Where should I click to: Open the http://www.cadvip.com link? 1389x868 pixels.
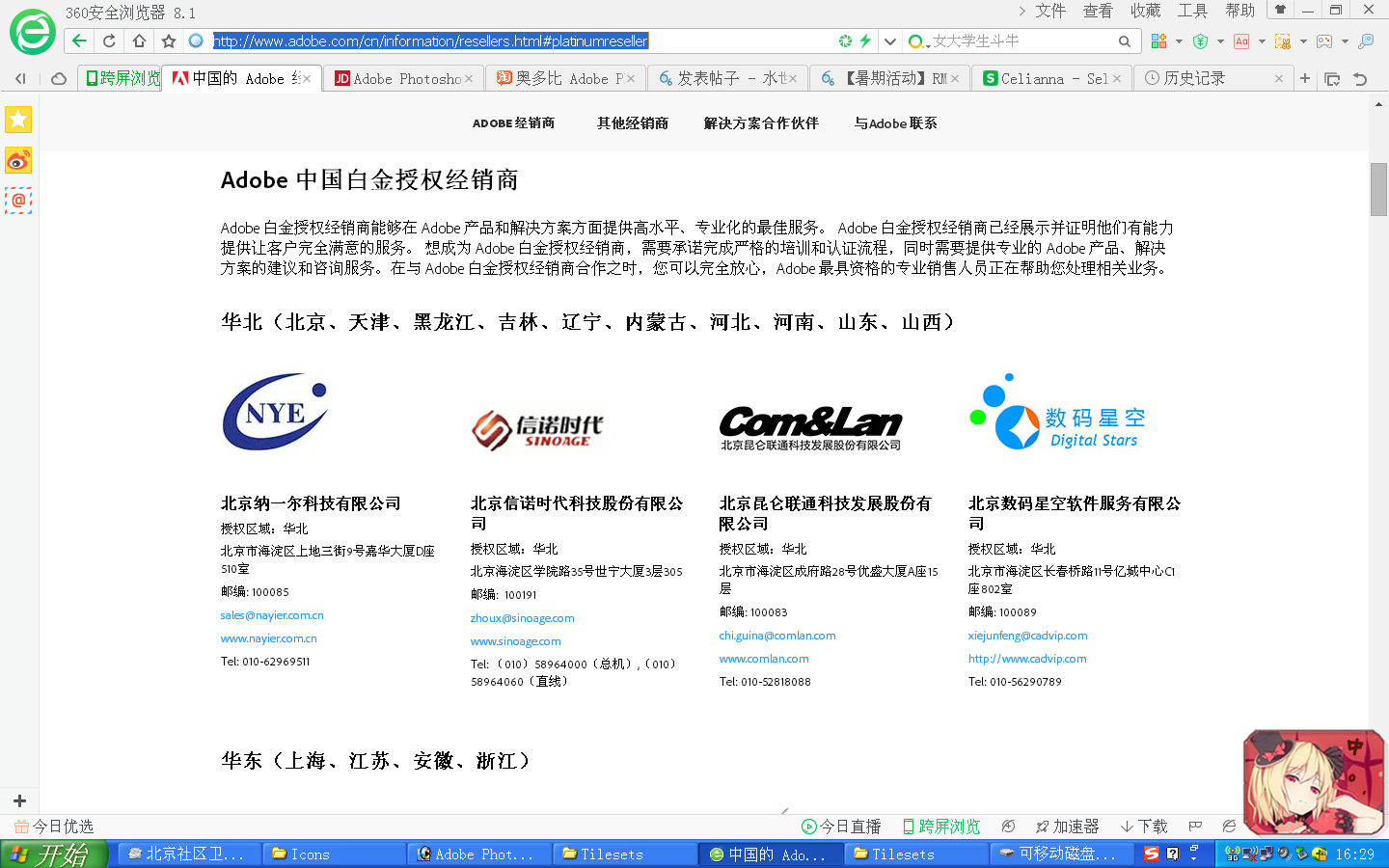click(x=1027, y=659)
